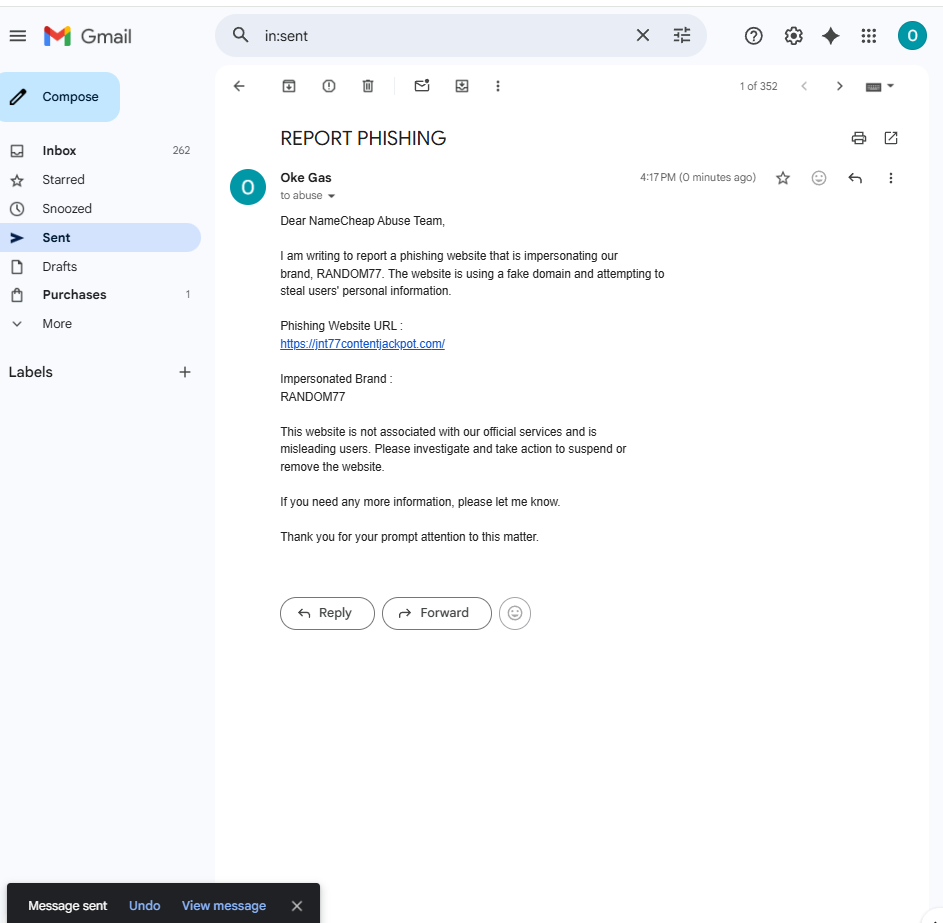
Task: Focus the search mail field
Action: [445, 36]
